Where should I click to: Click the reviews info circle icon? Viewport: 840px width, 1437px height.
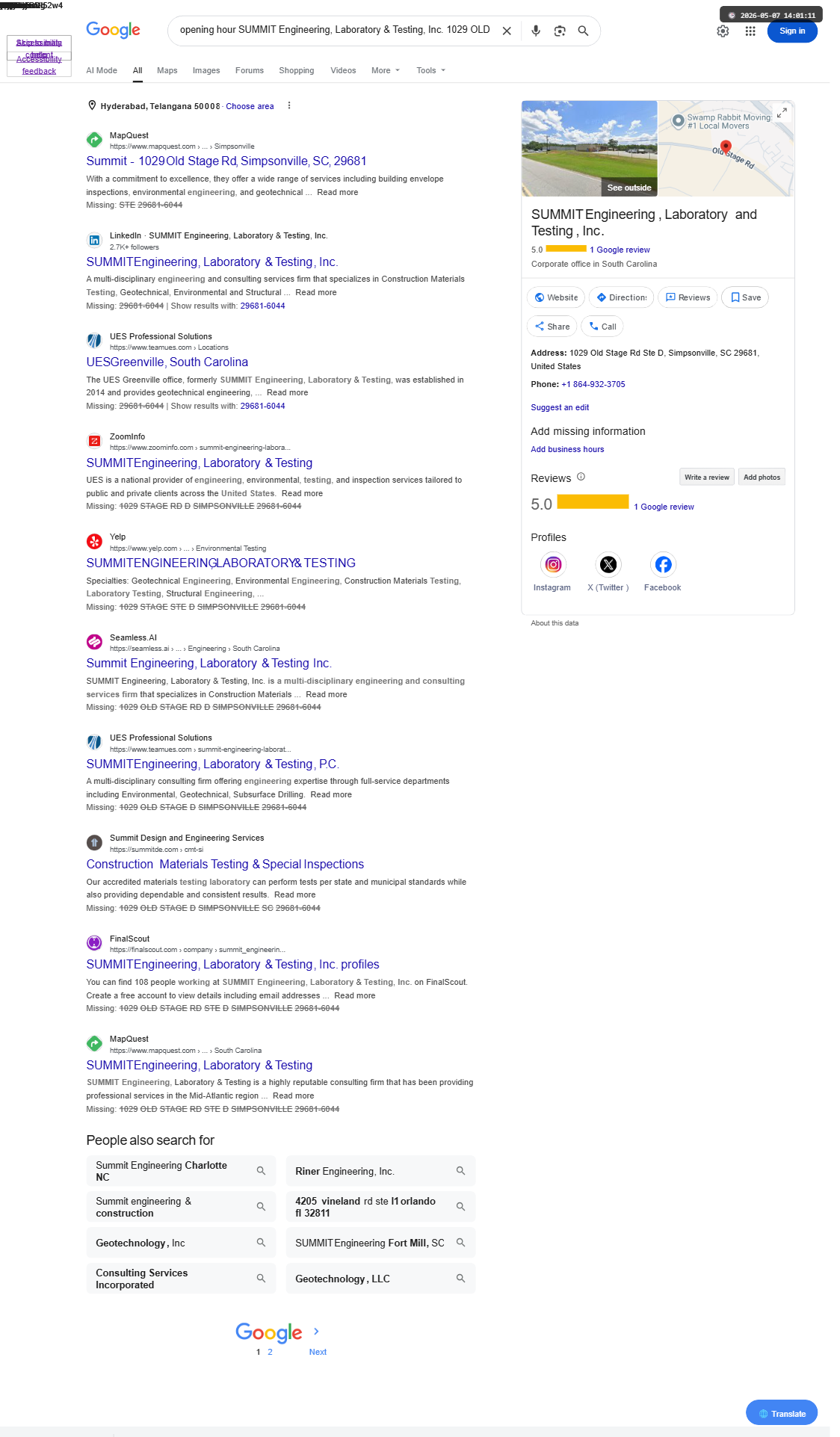click(581, 477)
